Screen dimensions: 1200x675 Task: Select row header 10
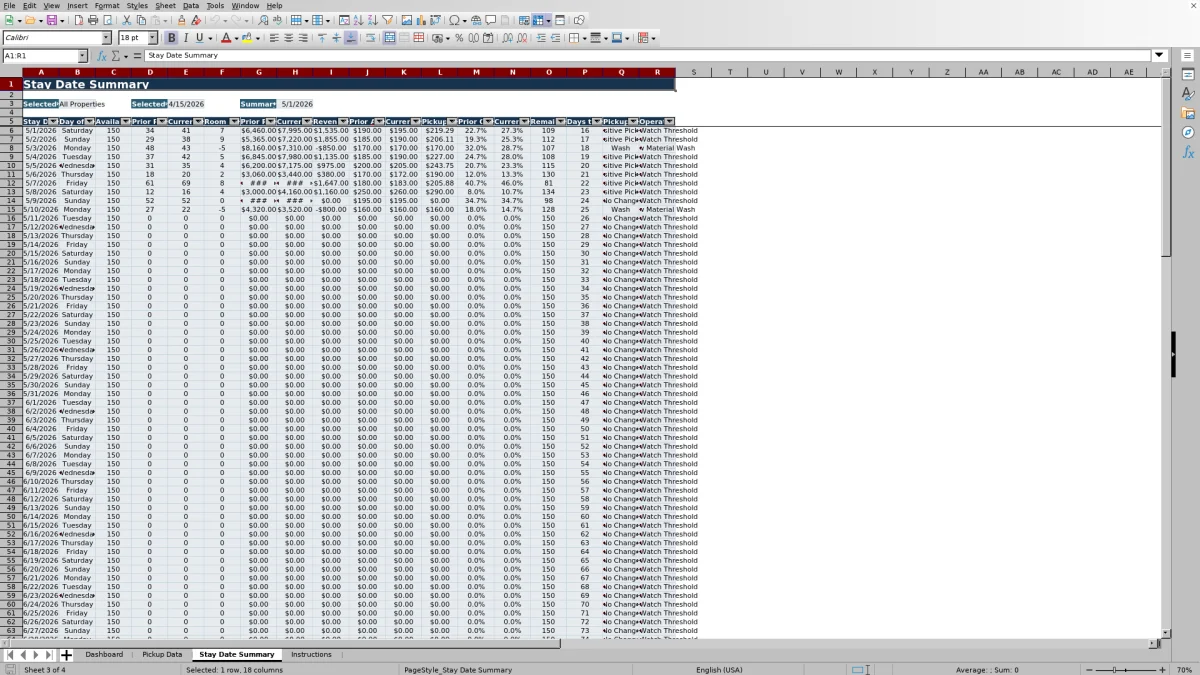click(x=11, y=166)
